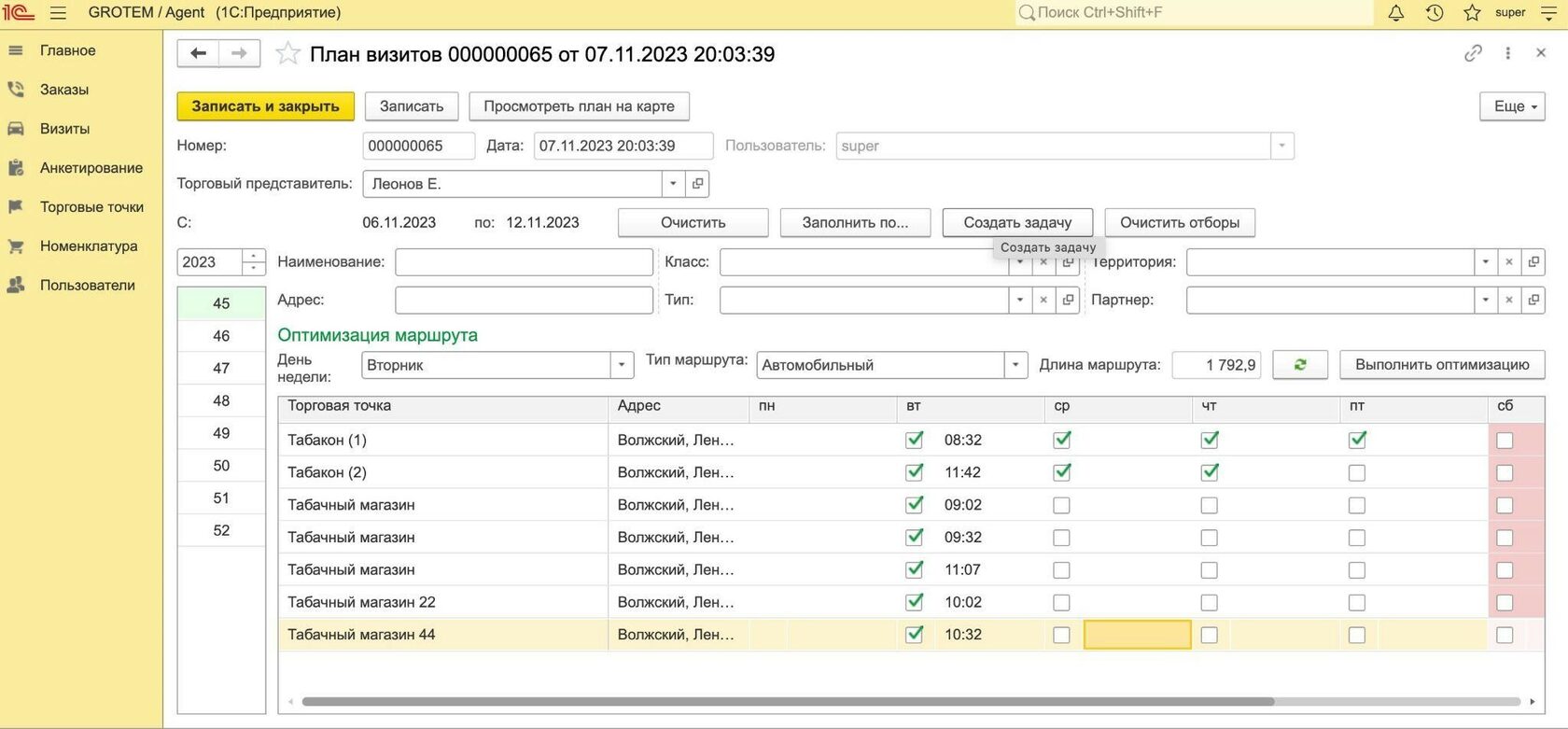
Task: Clear the Территория filter field
Action: (1508, 262)
